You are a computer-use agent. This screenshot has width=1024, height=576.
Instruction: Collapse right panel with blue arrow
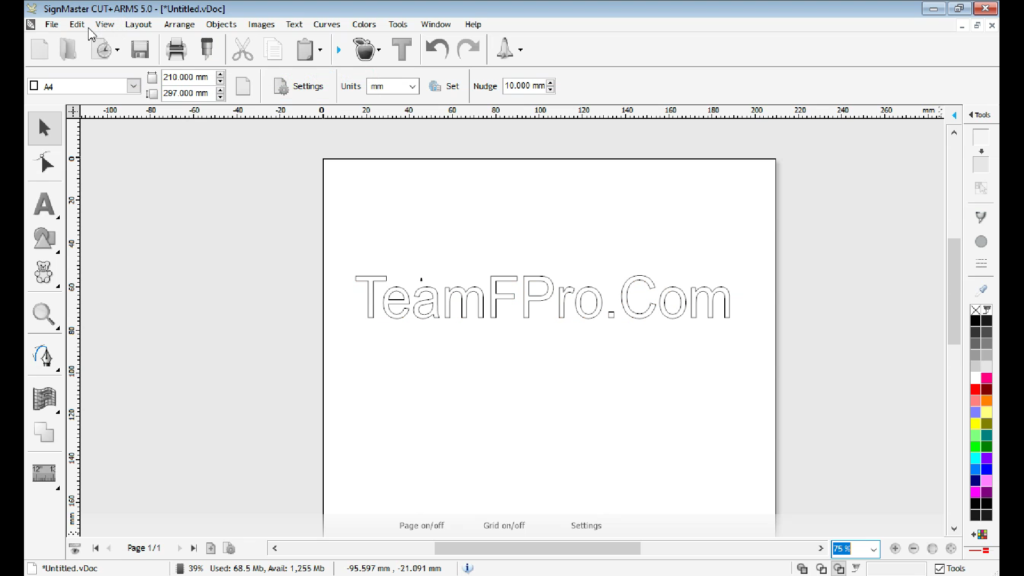[x=955, y=116]
